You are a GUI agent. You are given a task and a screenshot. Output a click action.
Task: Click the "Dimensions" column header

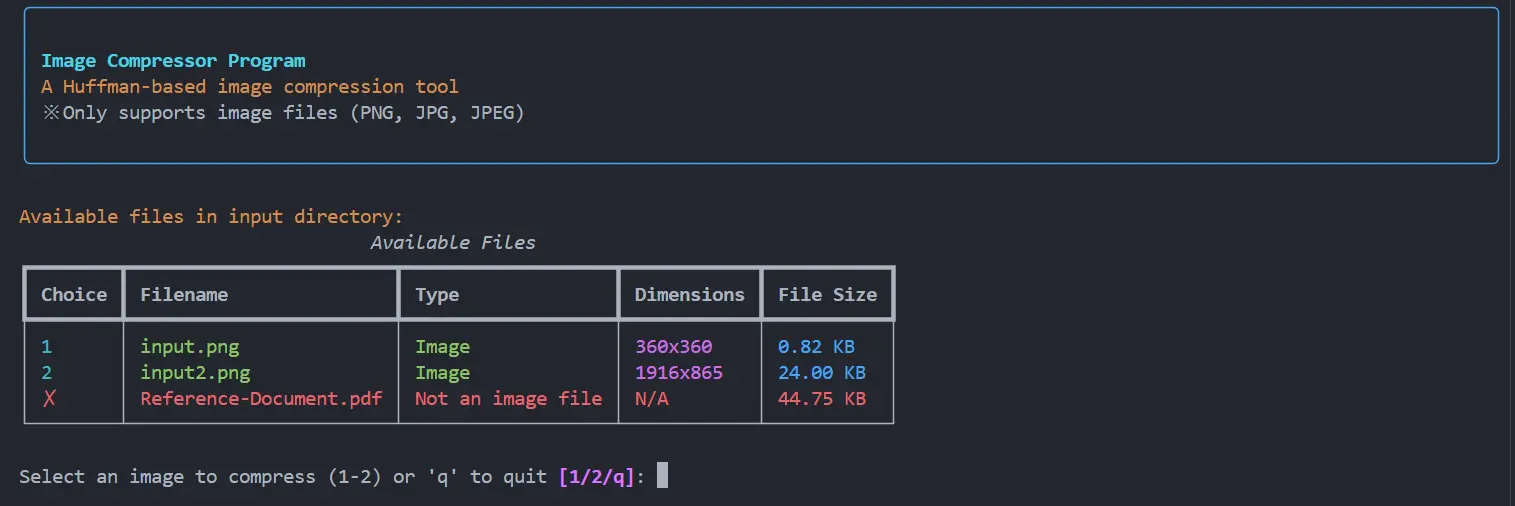pos(690,295)
